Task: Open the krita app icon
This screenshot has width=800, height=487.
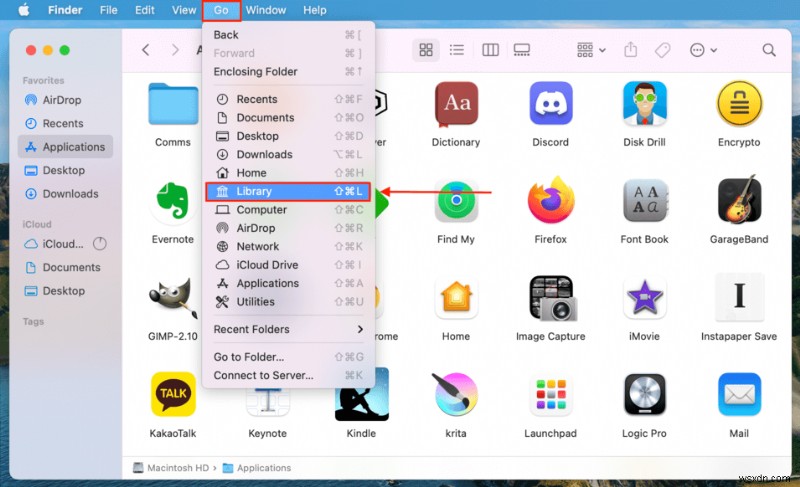Action: click(454, 394)
